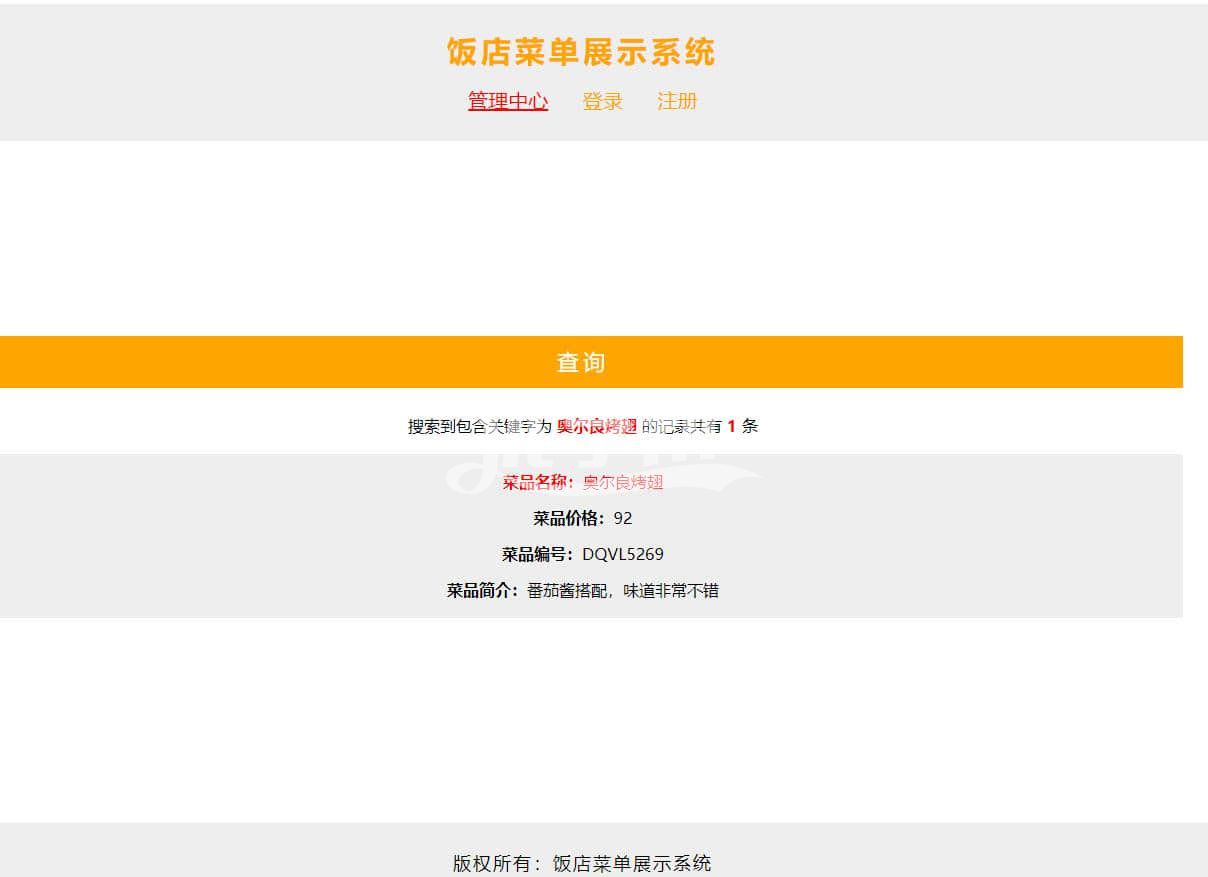Click the description 番茄酱搭配，味道非常不错

623,590
